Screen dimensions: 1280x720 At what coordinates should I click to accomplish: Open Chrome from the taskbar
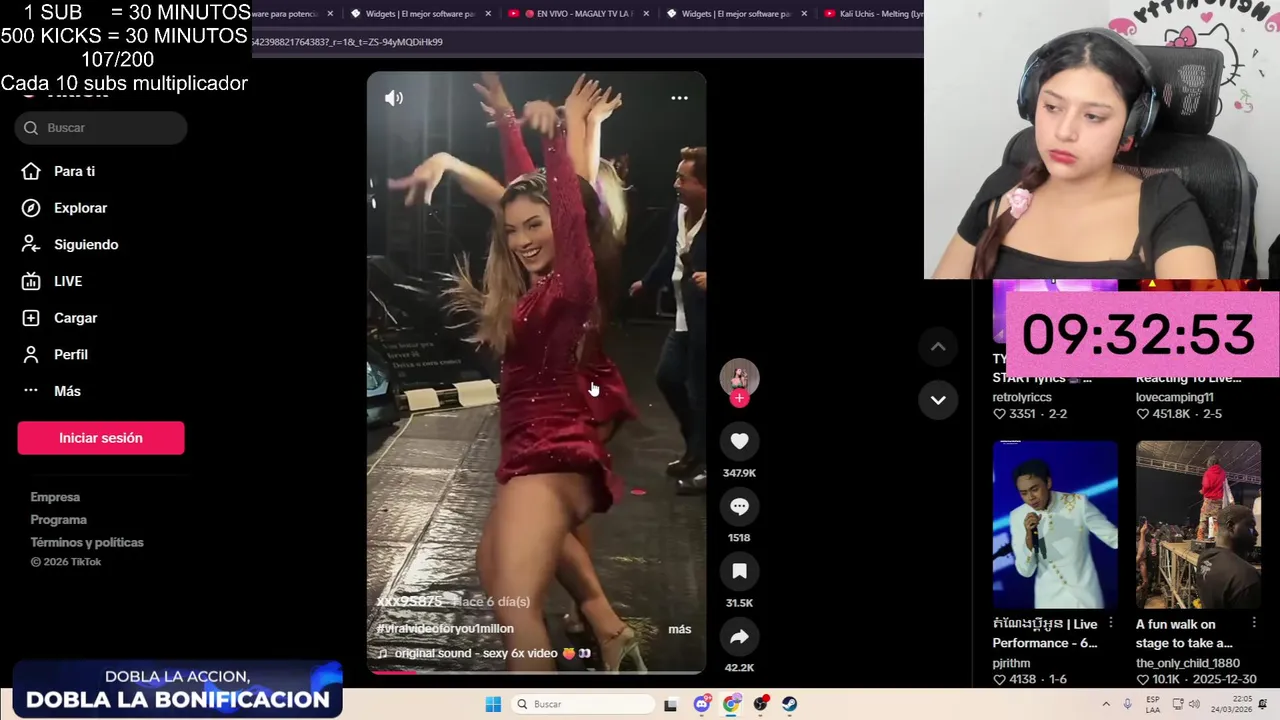coord(731,704)
